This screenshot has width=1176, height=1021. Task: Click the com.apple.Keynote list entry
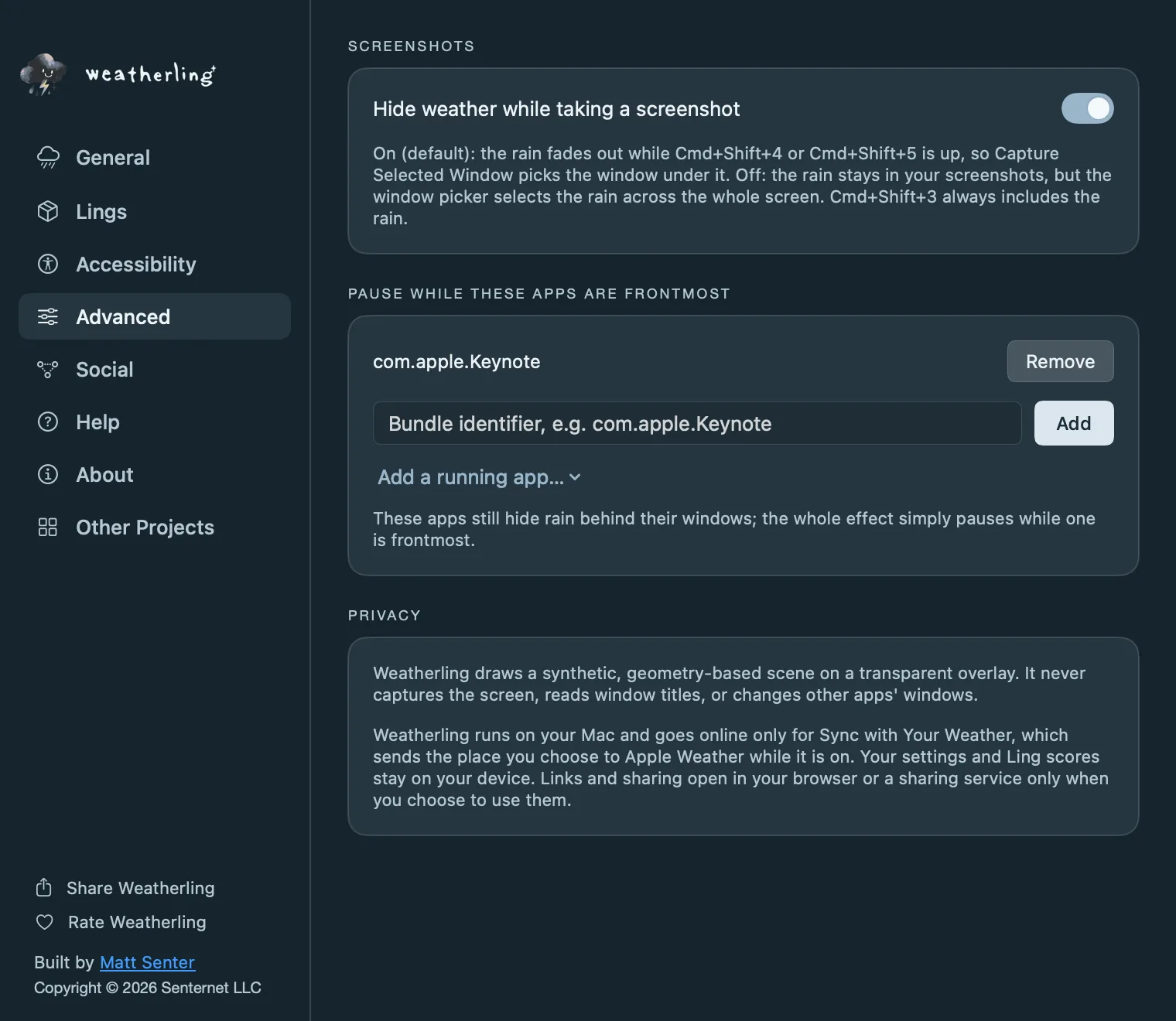[456, 361]
